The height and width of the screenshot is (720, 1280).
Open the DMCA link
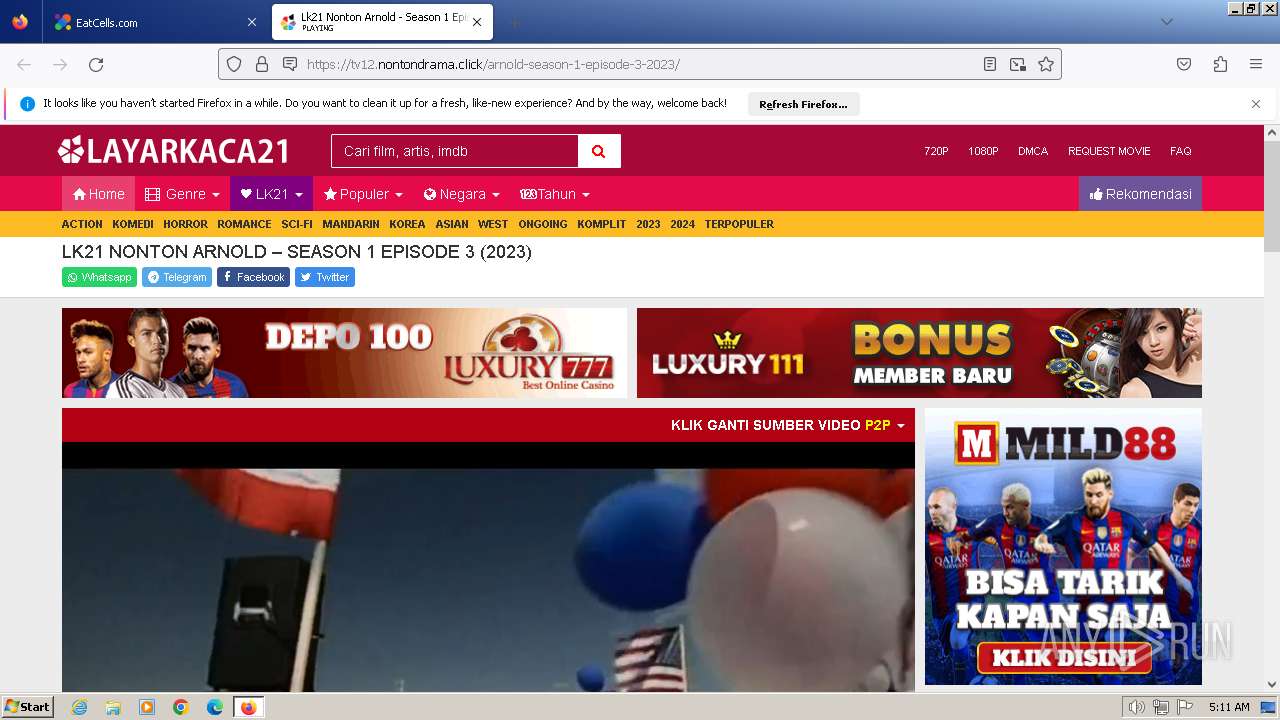1033,151
